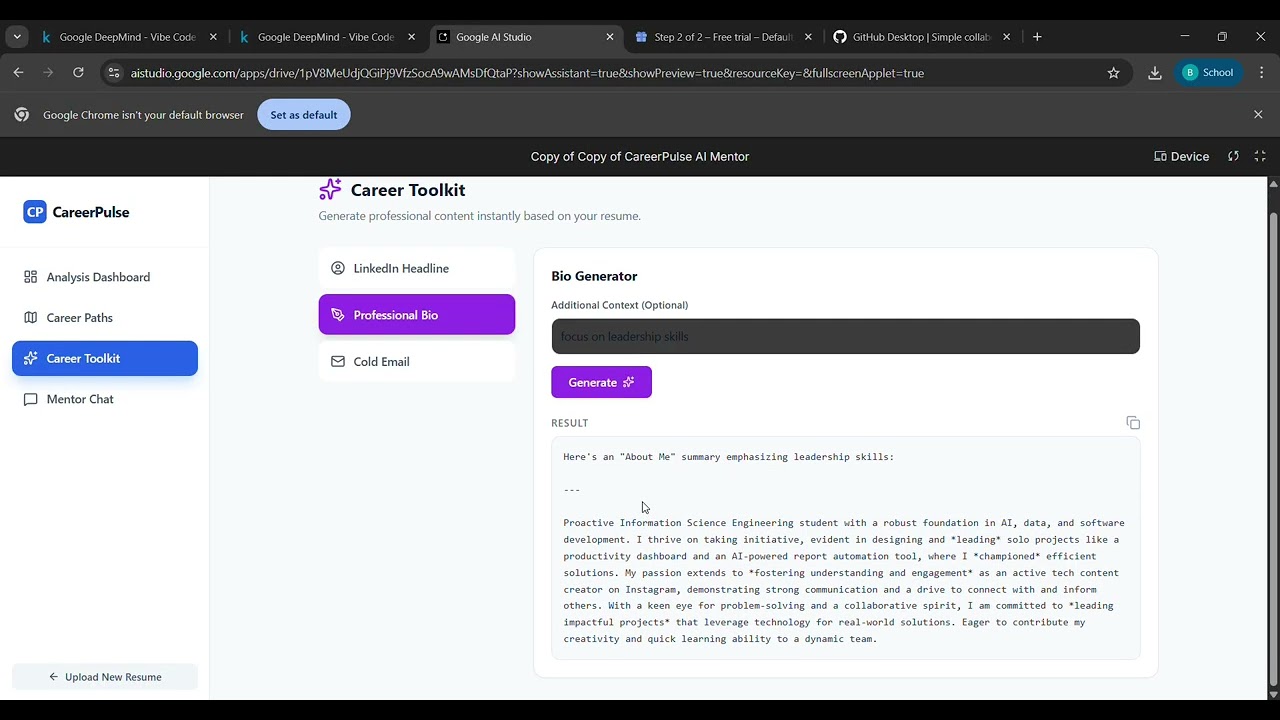Click the "RESULT" label
The height and width of the screenshot is (720, 1280).
(570, 423)
